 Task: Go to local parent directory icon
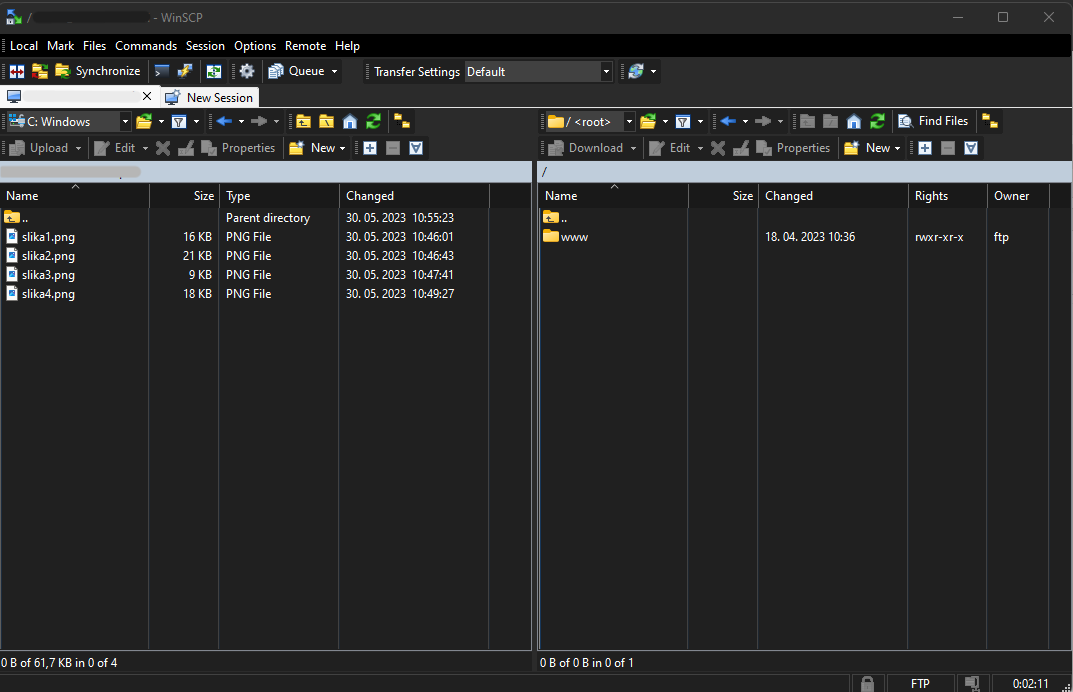(303, 122)
